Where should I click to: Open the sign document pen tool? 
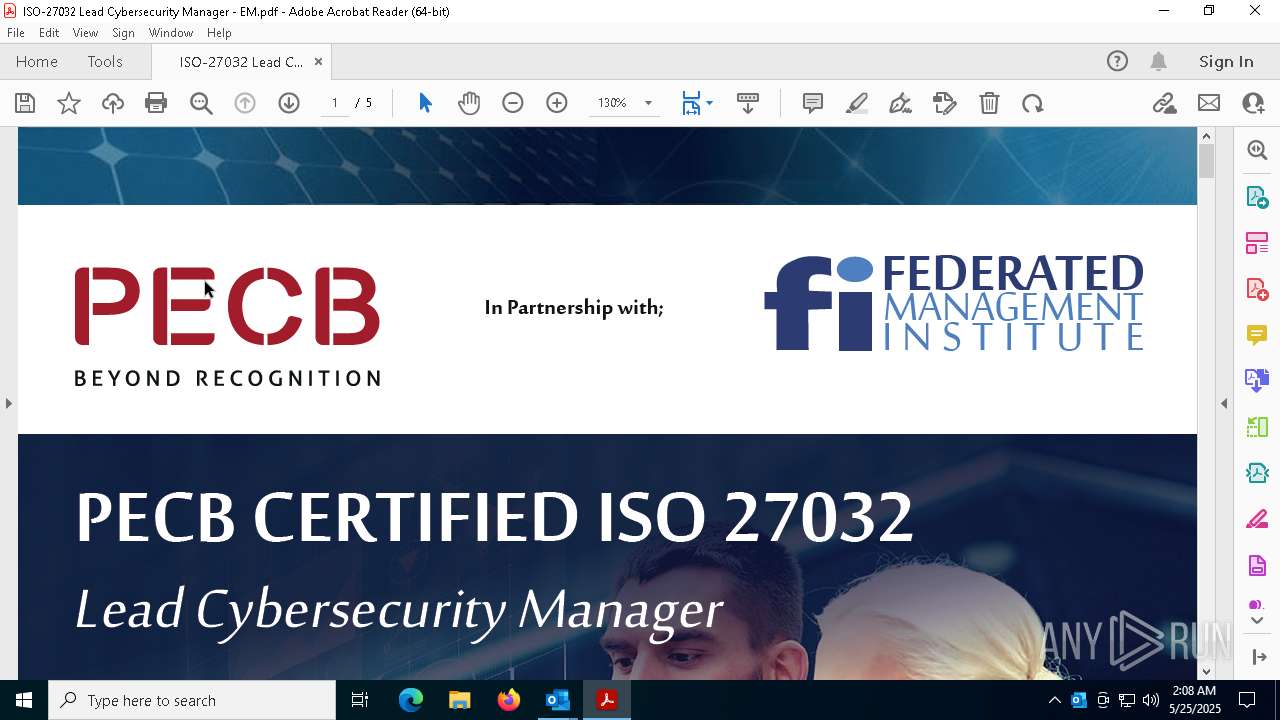(x=900, y=103)
